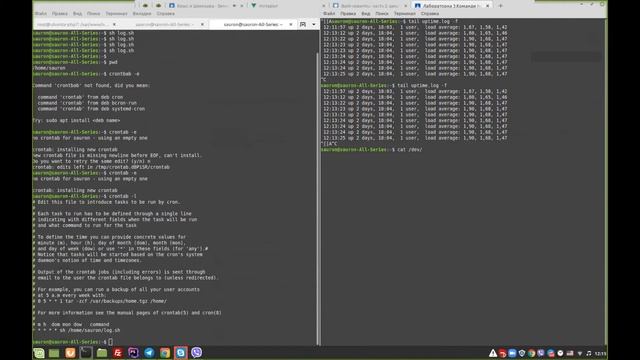Click the keyboard layout flag tray icon
Viewport: 640px width, 360px height.
coord(570,353)
